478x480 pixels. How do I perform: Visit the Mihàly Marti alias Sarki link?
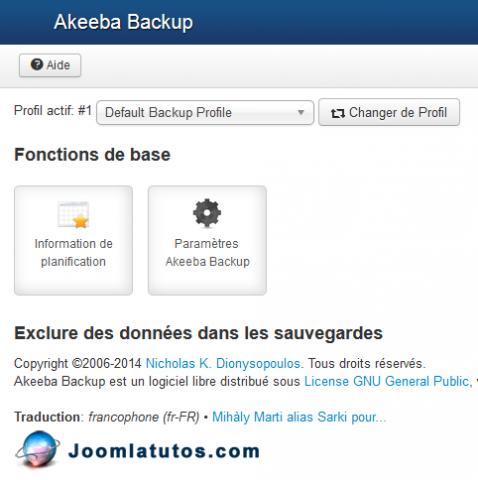pos(299,417)
